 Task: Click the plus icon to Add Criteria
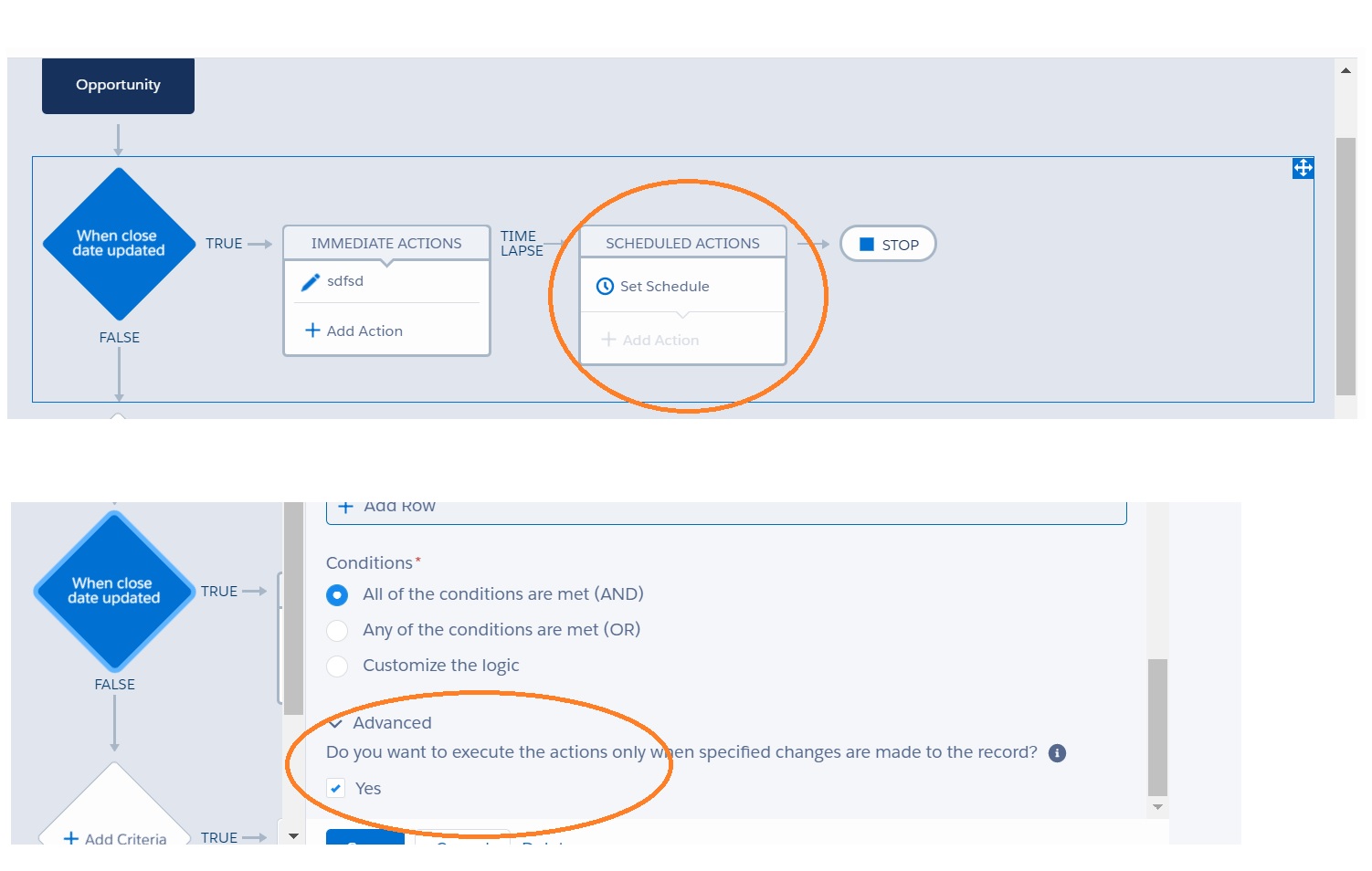pos(70,838)
